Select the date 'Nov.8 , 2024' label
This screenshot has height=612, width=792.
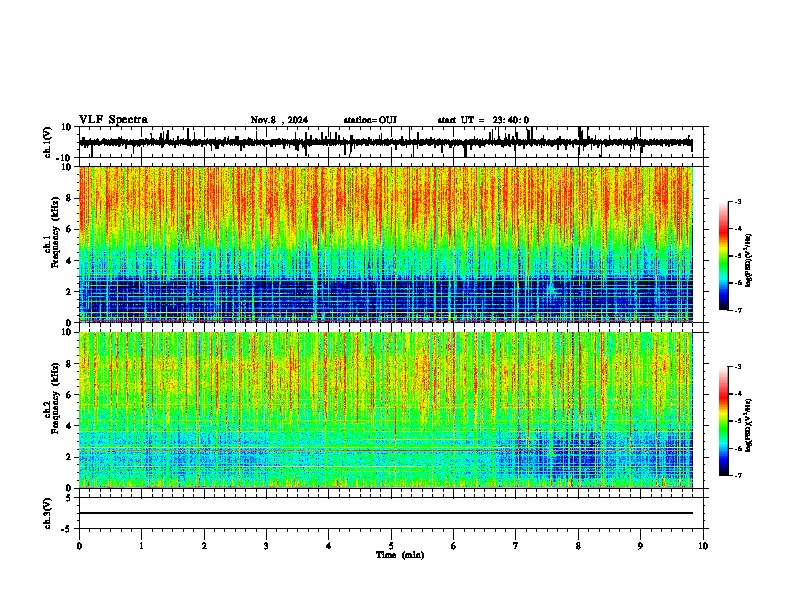coord(279,120)
